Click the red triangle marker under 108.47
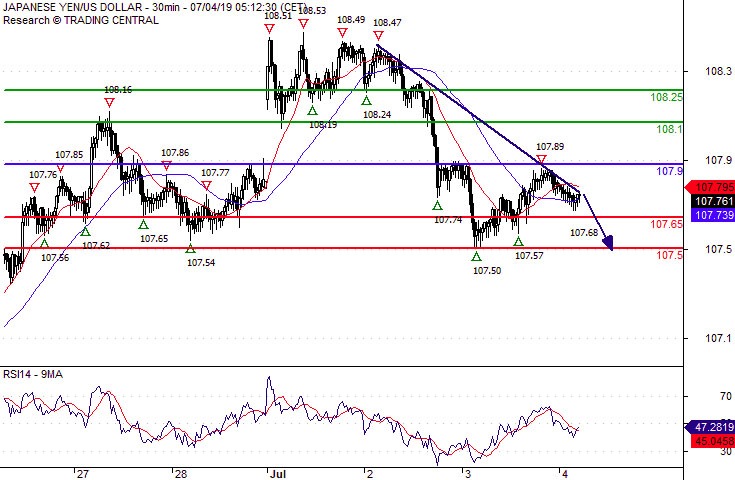 pyautogui.click(x=379, y=36)
